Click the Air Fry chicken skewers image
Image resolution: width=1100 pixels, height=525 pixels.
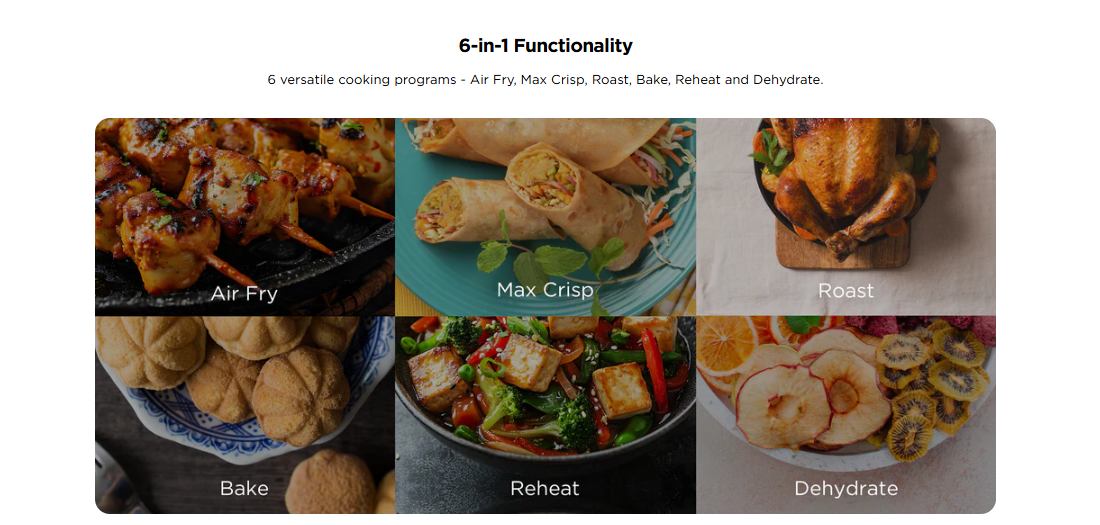click(245, 217)
